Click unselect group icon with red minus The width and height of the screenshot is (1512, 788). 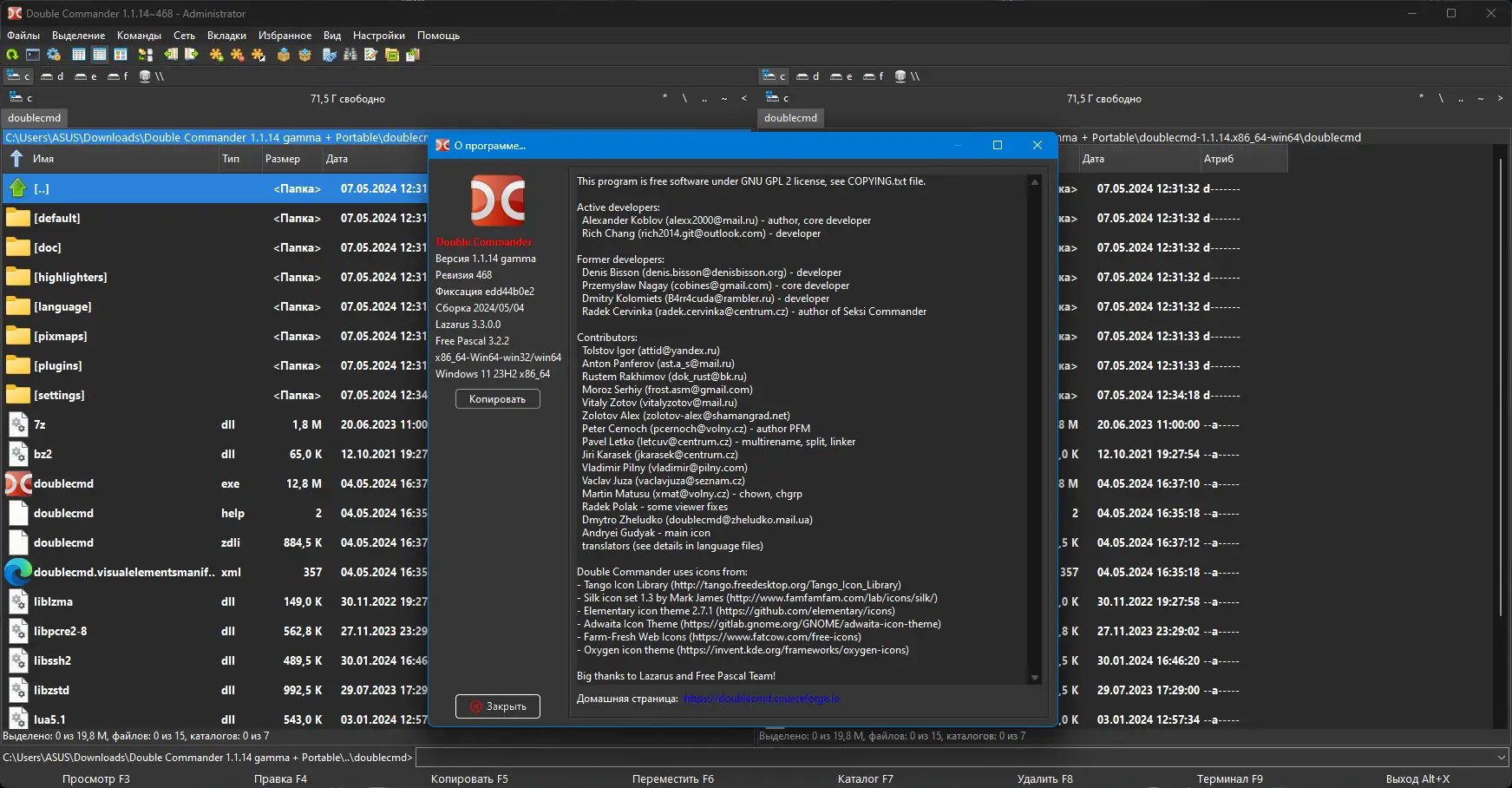[x=237, y=55]
